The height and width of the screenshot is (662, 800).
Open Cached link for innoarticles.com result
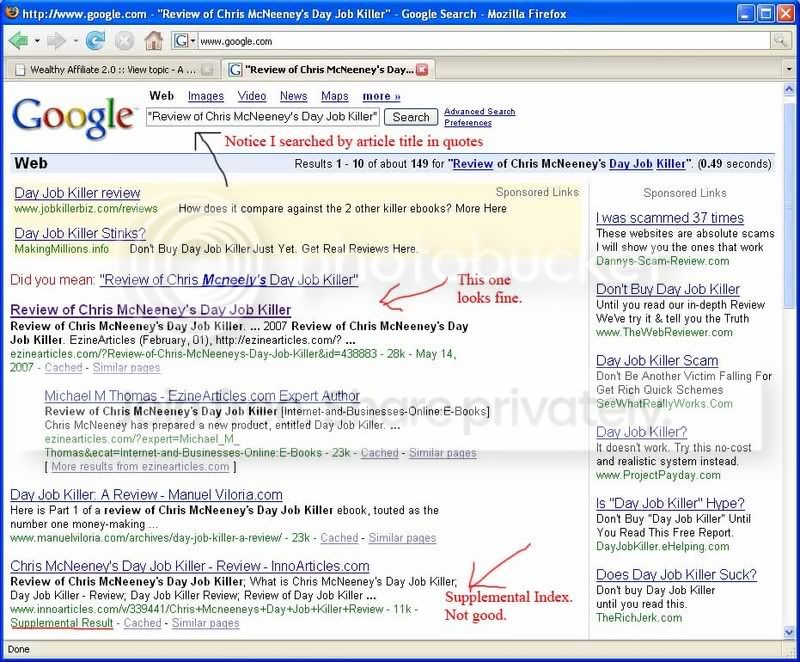(142, 623)
